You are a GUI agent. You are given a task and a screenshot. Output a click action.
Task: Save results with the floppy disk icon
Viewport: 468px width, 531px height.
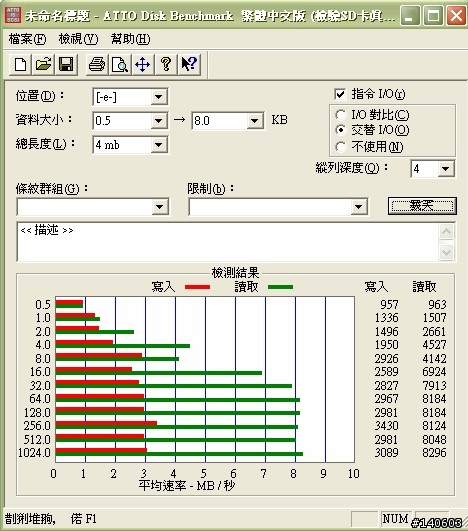pyautogui.click(x=66, y=64)
